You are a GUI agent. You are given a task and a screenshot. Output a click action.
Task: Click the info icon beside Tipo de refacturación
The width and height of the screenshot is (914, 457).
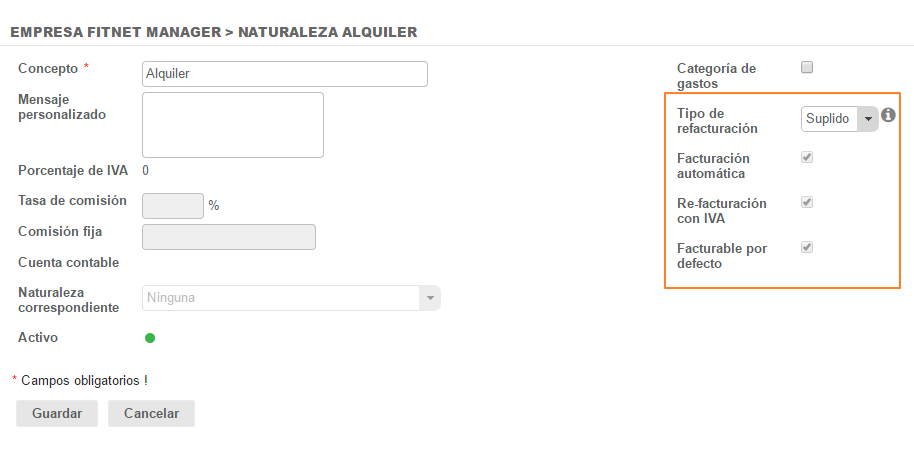click(x=888, y=115)
